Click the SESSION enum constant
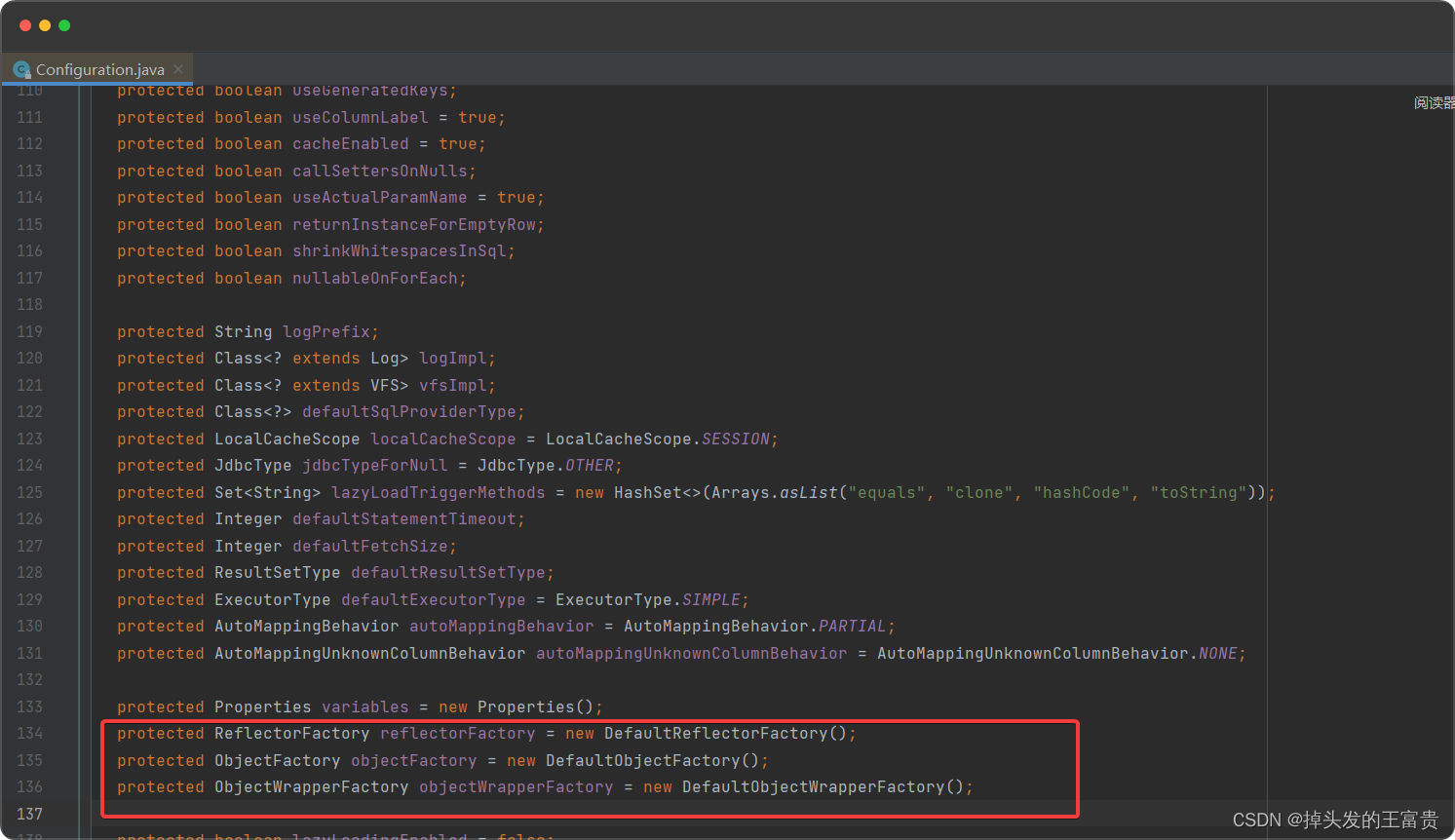 click(x=736, y=439)
